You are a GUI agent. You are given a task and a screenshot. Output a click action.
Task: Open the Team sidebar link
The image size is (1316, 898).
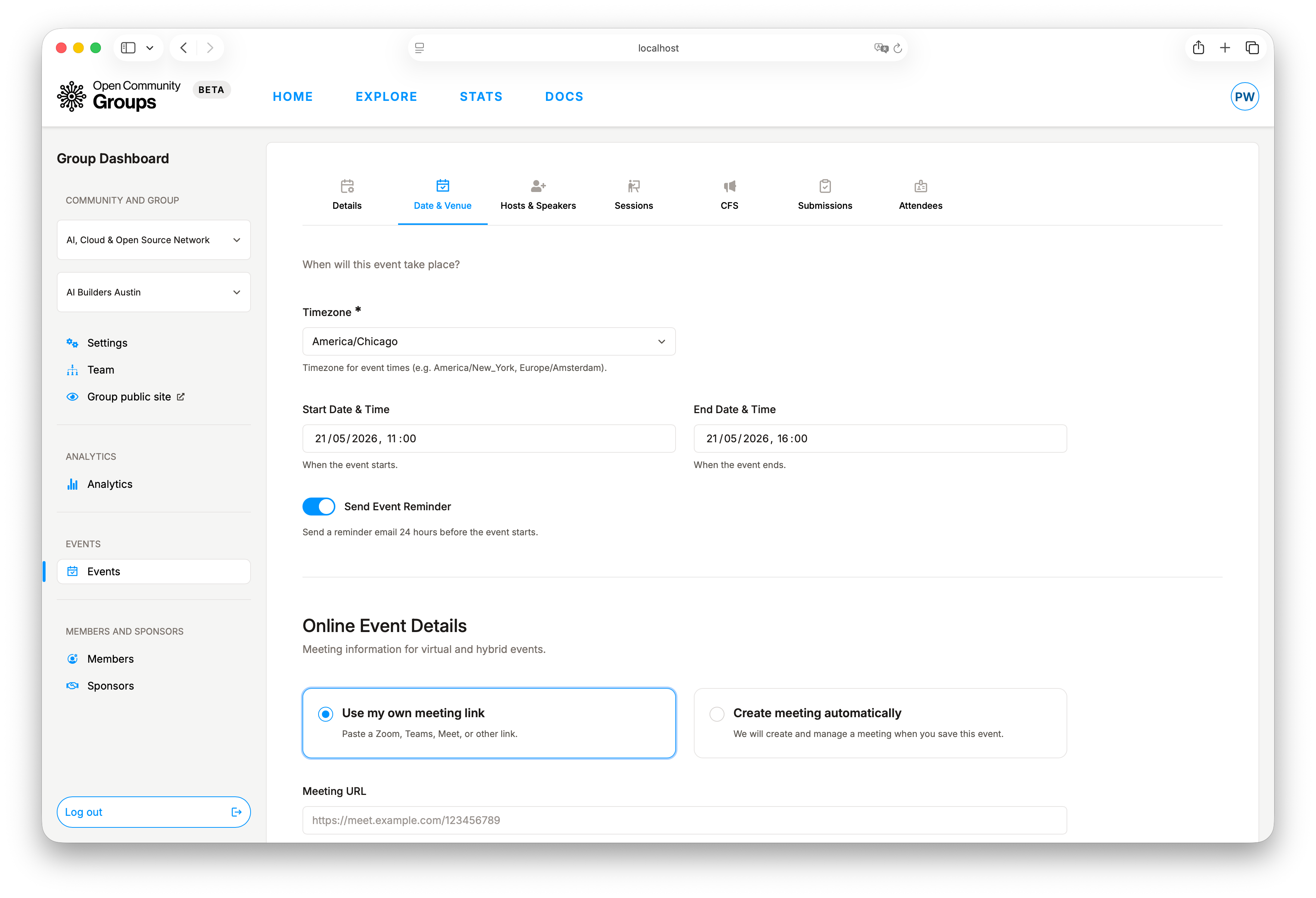[x=153, y=370]
